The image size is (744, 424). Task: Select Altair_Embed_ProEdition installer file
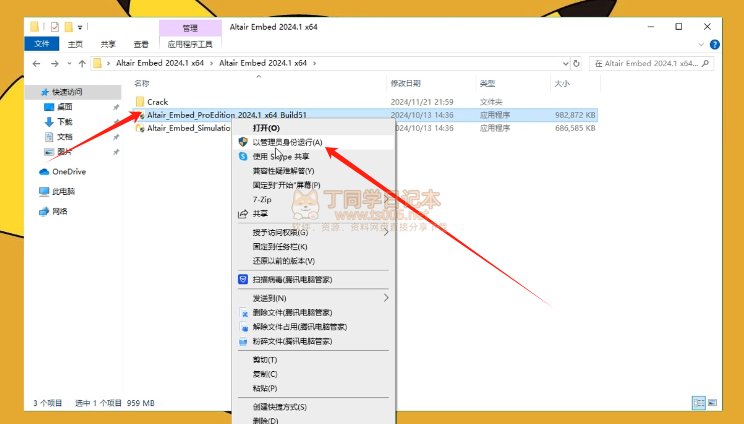tap(227, 115)
